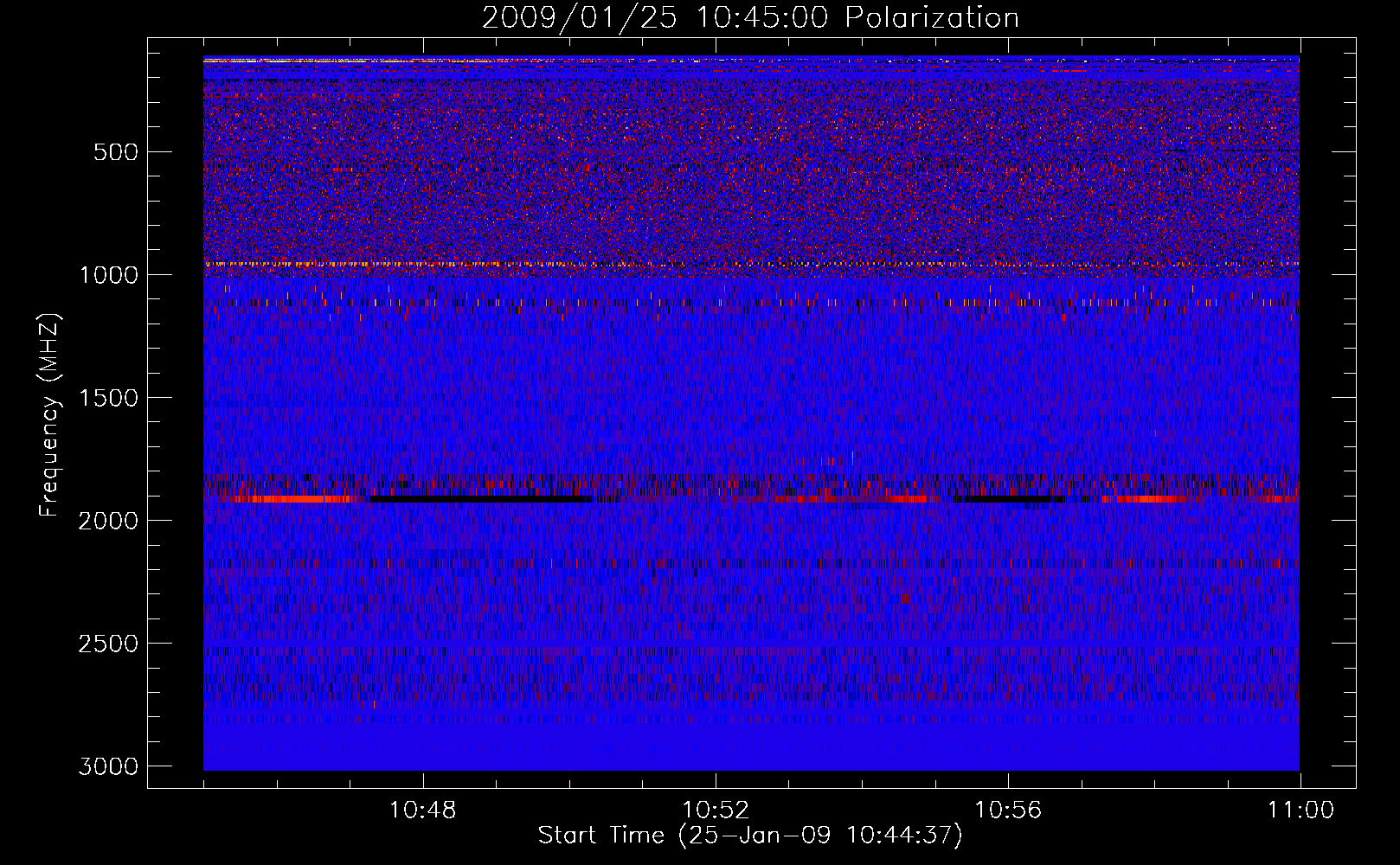Click the long black band near 1900 MHz

pyautogui.click(x=481, y=499)
